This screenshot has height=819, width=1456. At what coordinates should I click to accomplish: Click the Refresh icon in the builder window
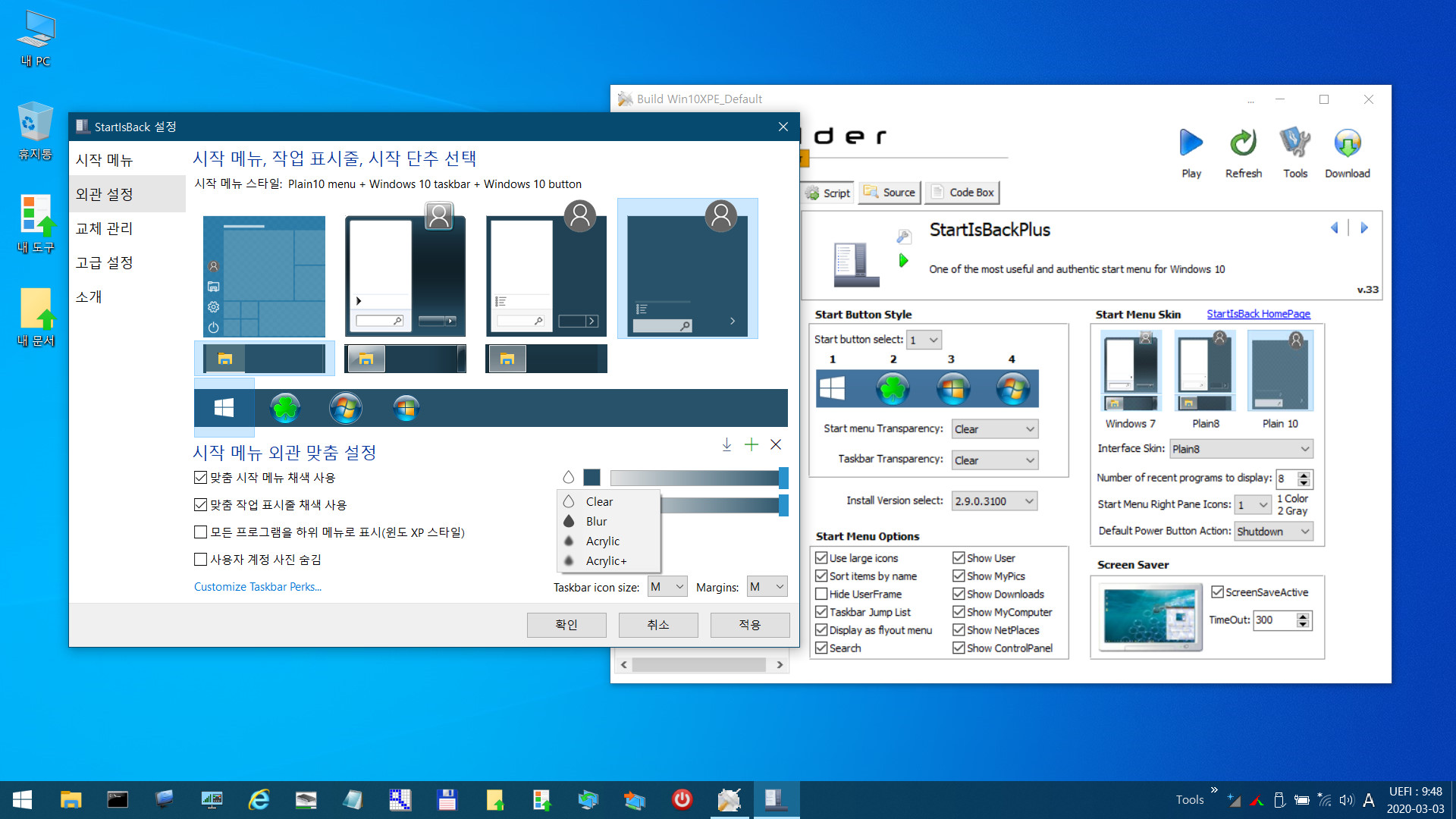coord(1243,143)
